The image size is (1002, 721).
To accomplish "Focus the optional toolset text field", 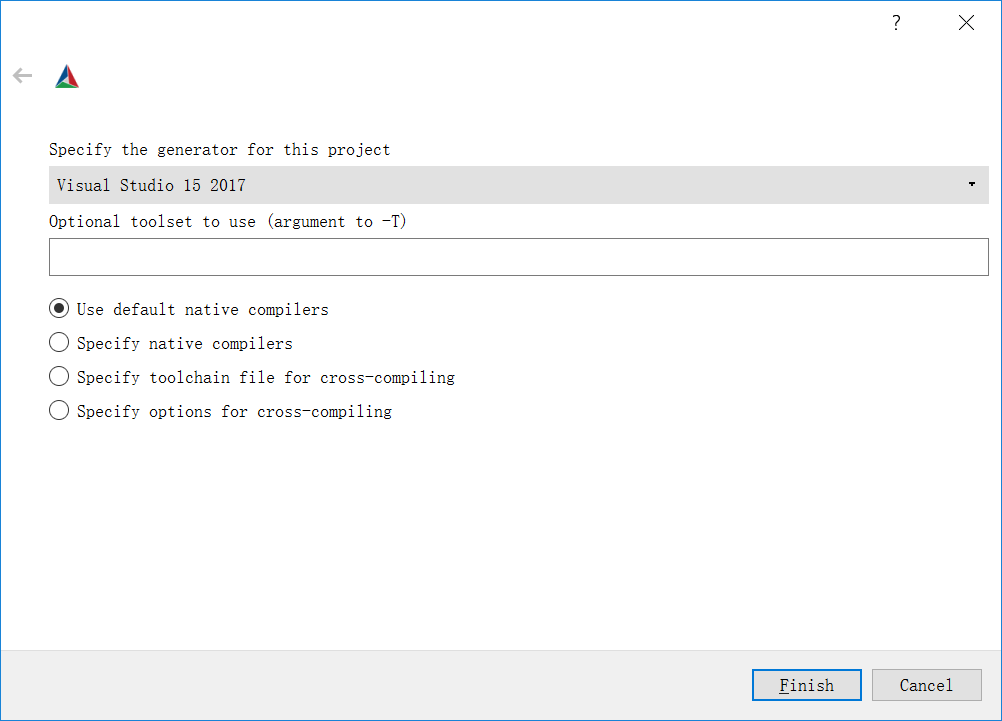I will (x=518, y=257).
